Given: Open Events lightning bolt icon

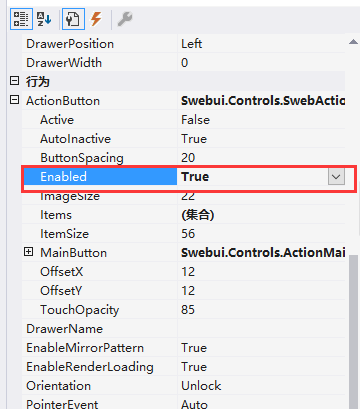Looking at the screenshot, I should 96,19.
